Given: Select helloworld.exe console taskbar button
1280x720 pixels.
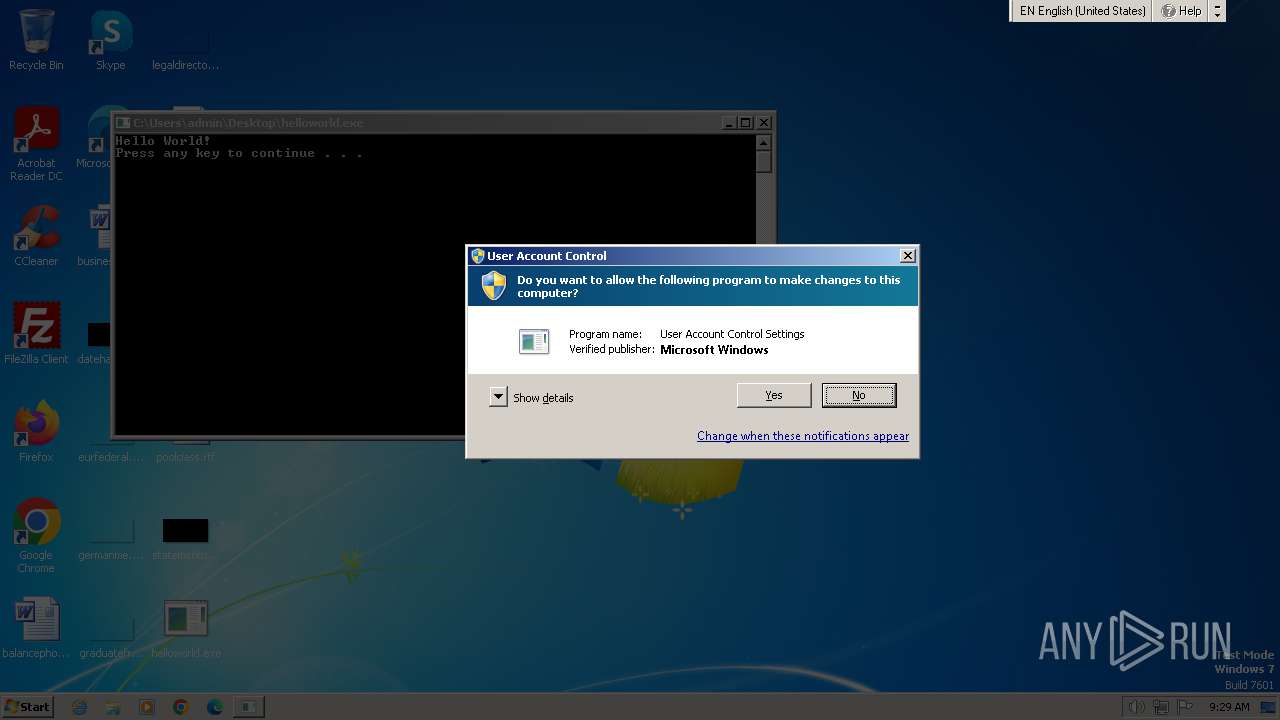Looking at the screenshot, I should tap(248, 707).
